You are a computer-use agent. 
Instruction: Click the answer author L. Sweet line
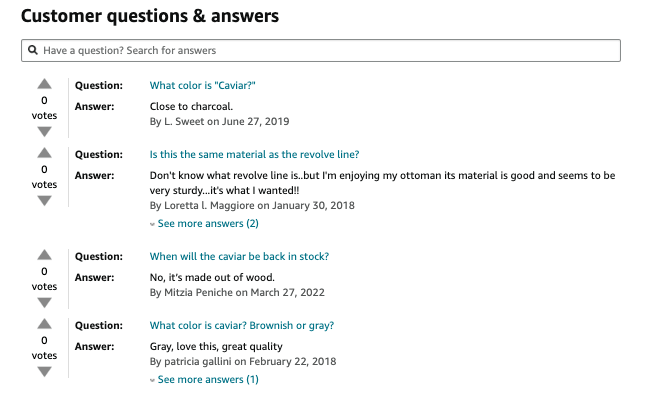click(x=219, y=121)
